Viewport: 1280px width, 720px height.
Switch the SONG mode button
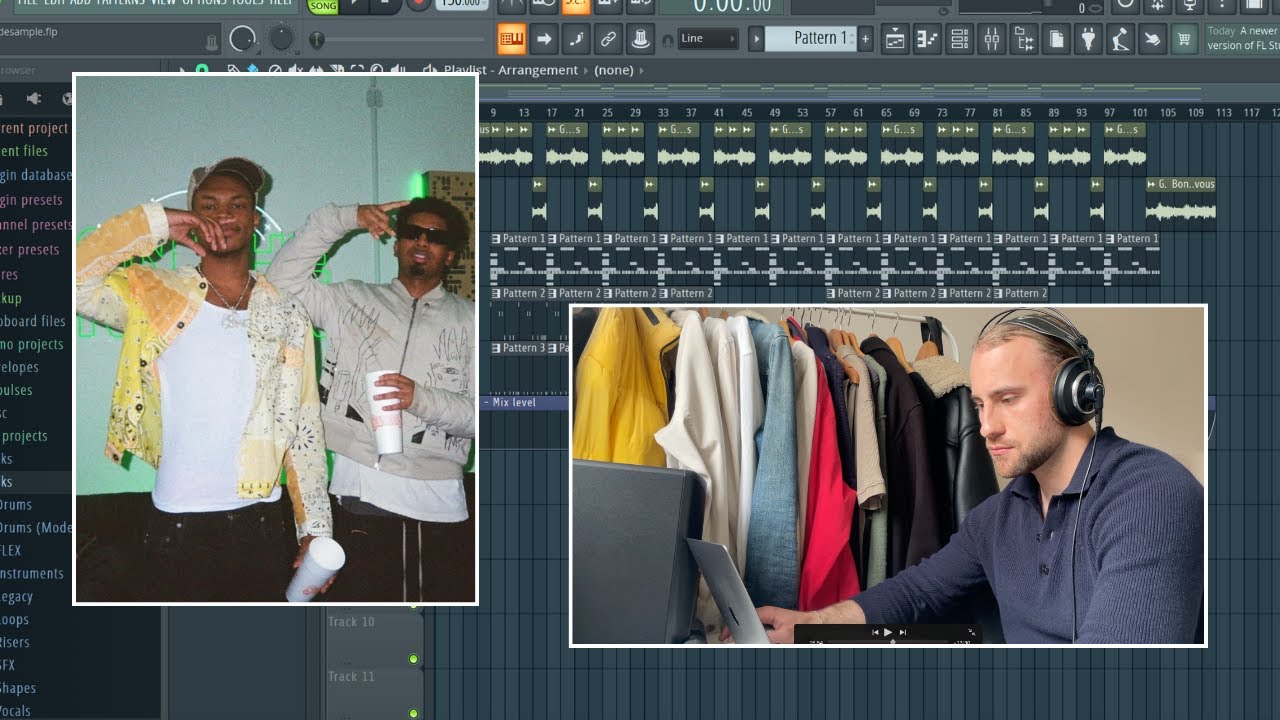click(323, 6)
